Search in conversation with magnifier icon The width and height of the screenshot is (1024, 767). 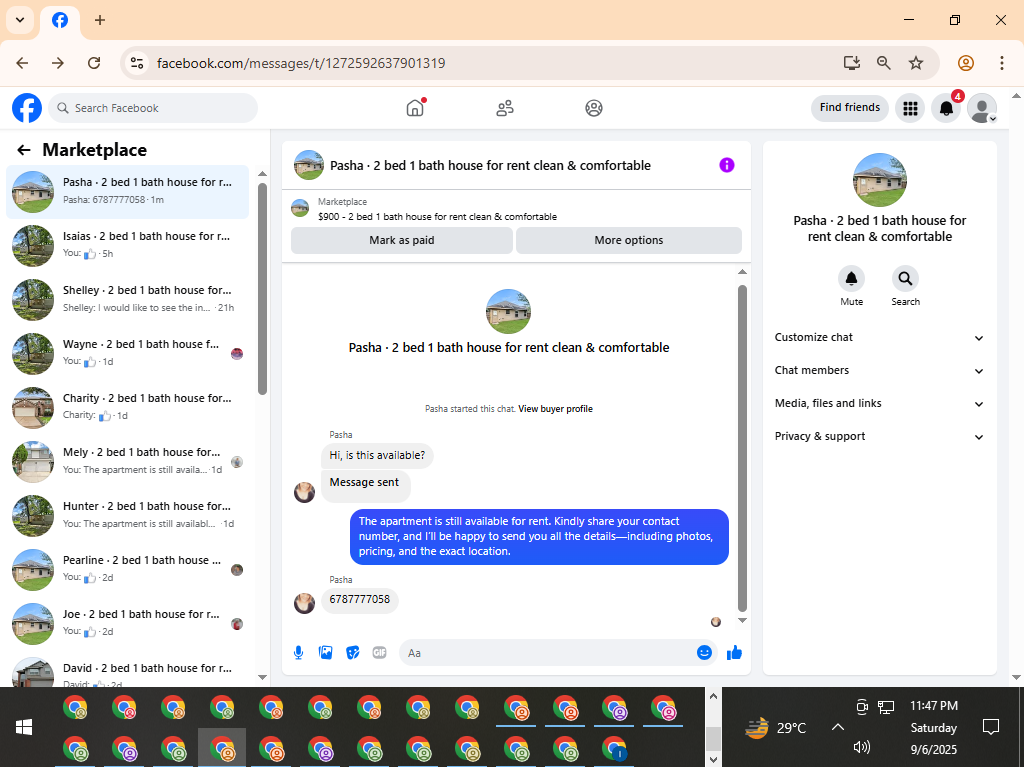click(x=905, y=279)
